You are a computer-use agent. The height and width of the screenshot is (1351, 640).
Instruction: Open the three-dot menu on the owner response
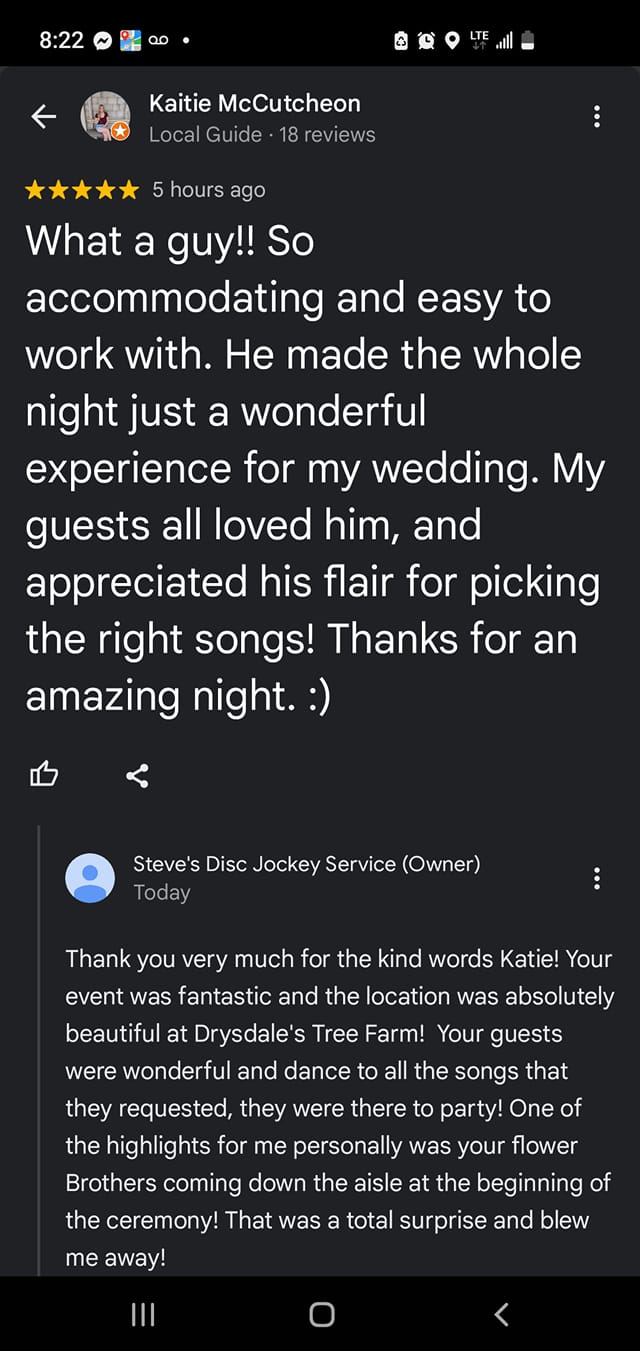(597, 878)
